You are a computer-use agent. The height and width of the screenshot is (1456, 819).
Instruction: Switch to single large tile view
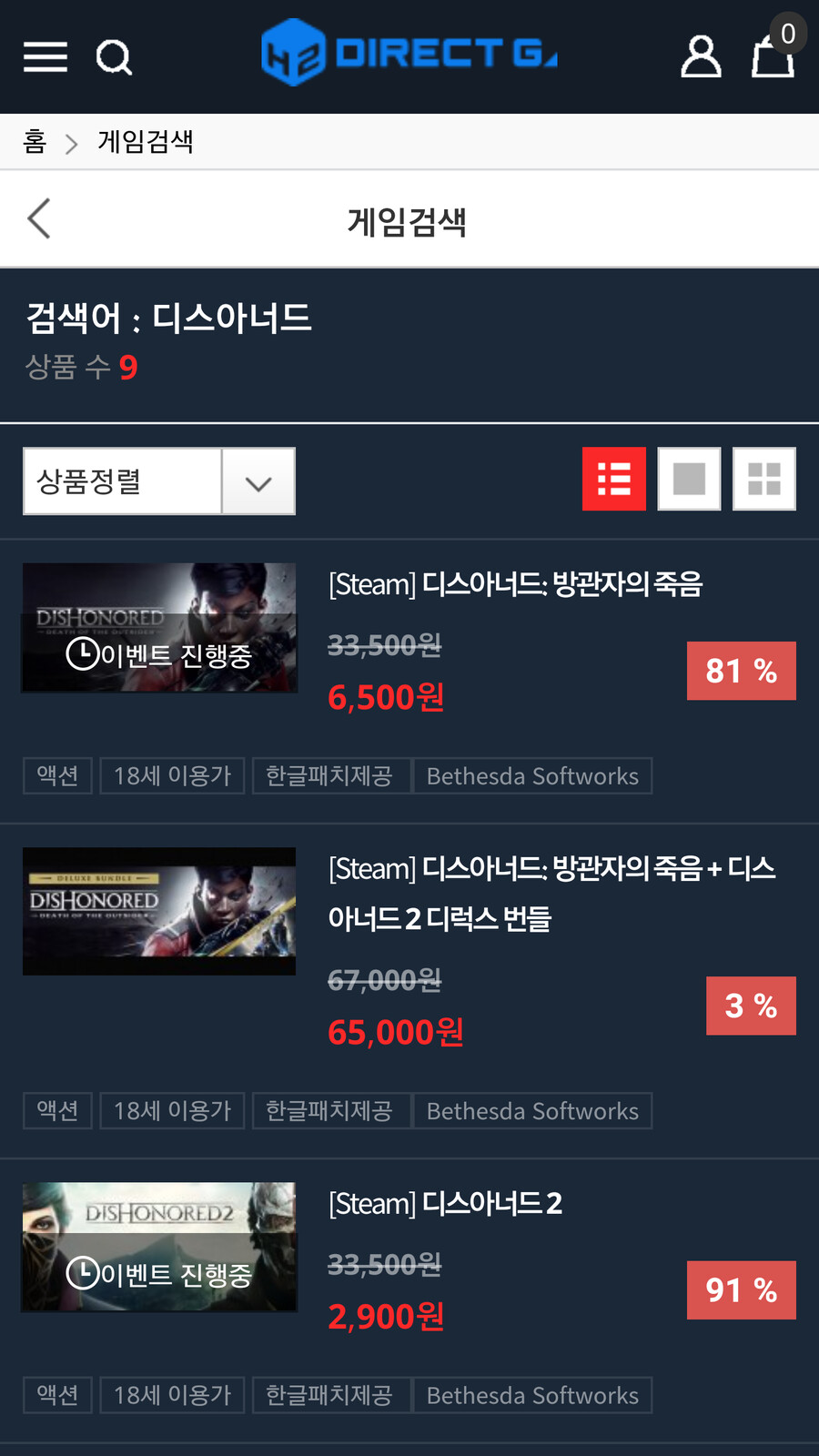click(x=689, y=479)
